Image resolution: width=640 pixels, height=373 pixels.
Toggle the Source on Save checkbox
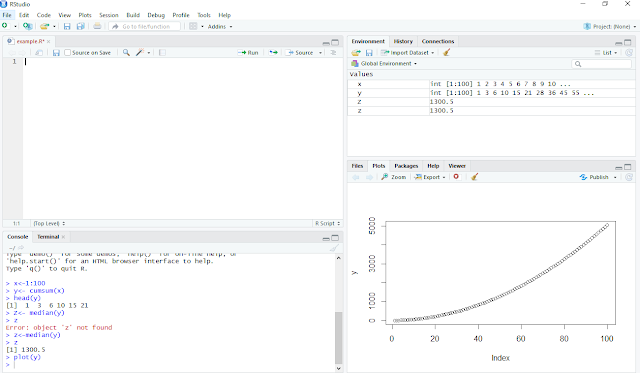[x=68, y=53]
